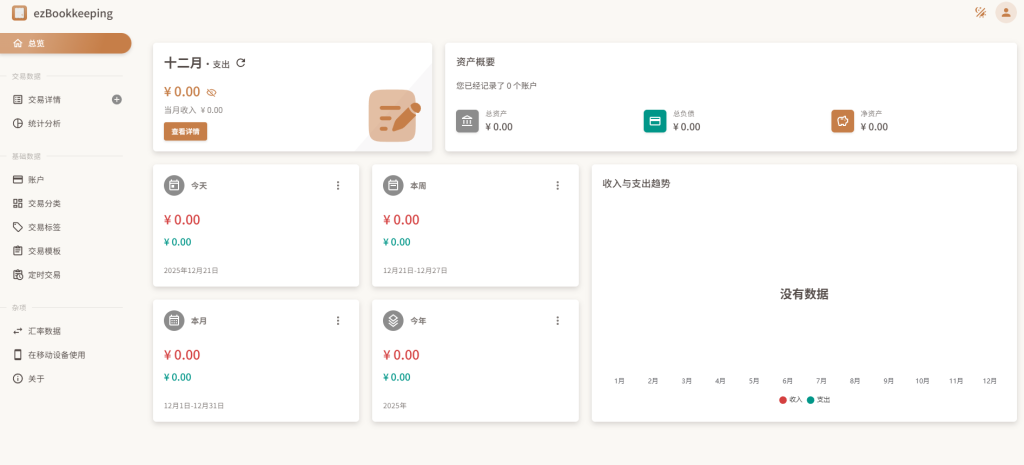Open the user avatar menu

coord(1005,13)
